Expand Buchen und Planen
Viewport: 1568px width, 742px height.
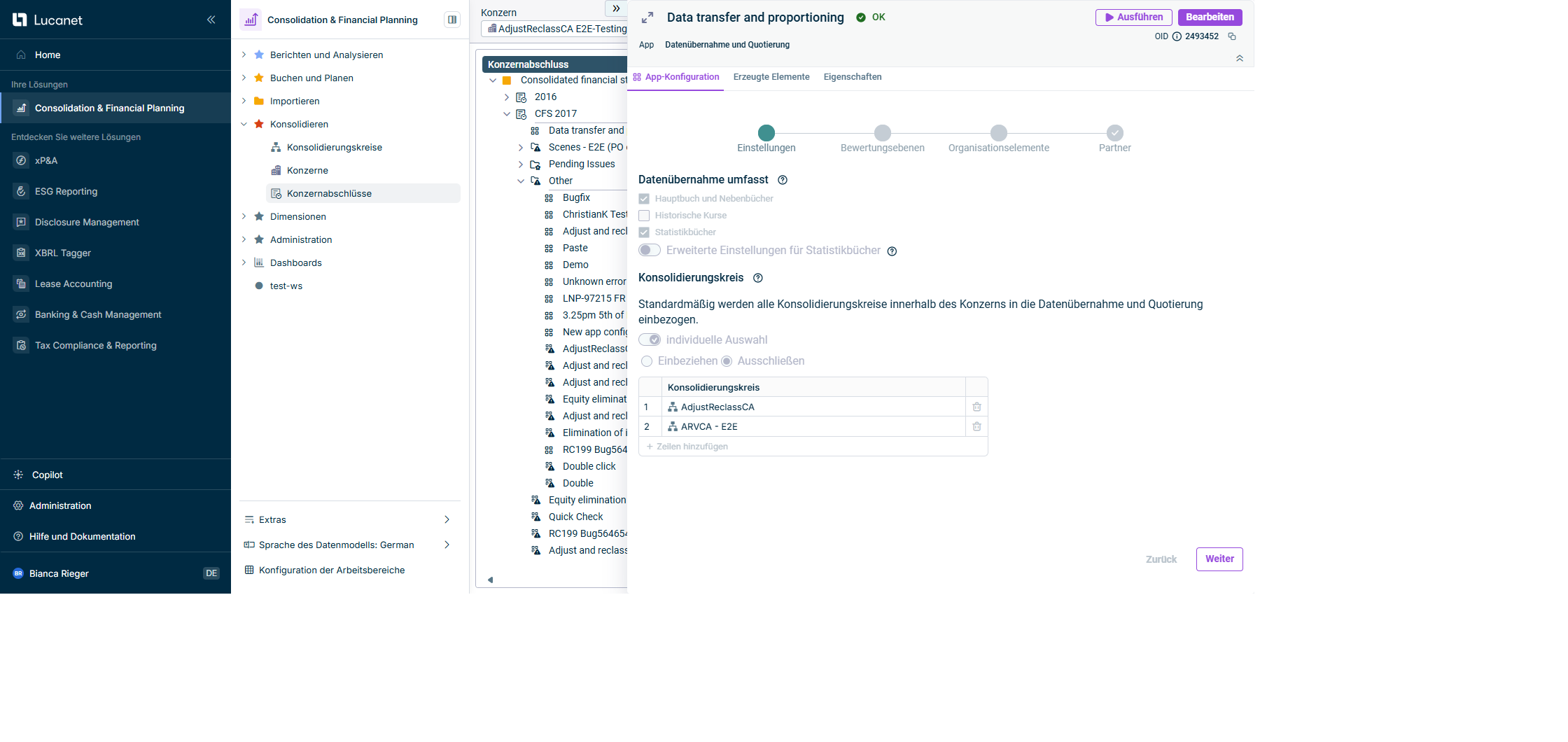[244, 78]
